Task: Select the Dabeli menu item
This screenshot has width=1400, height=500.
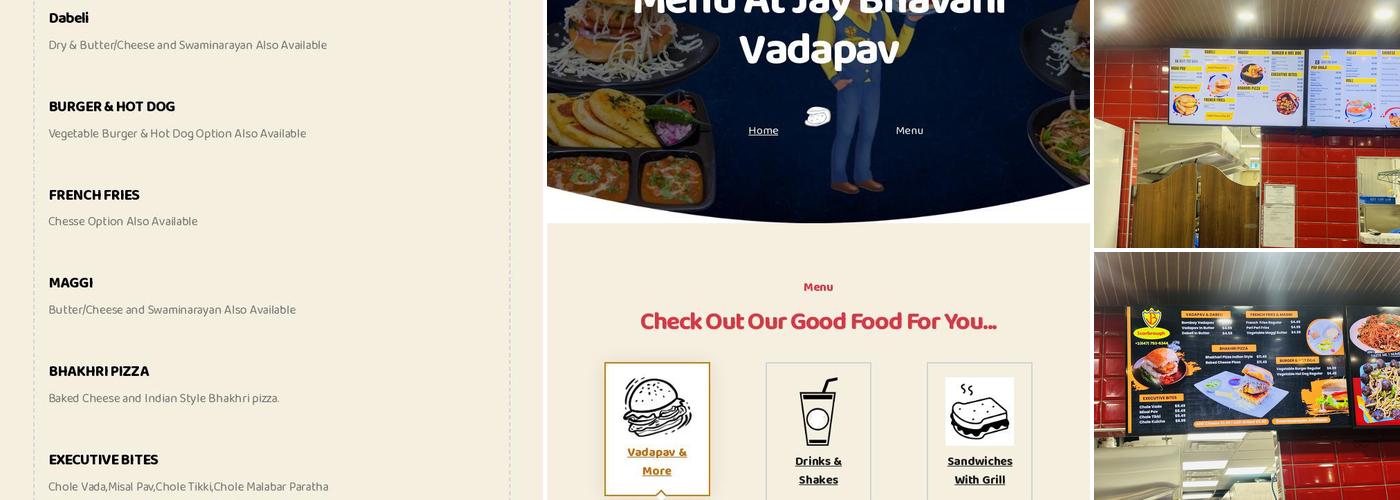Action: click(69, 18)
